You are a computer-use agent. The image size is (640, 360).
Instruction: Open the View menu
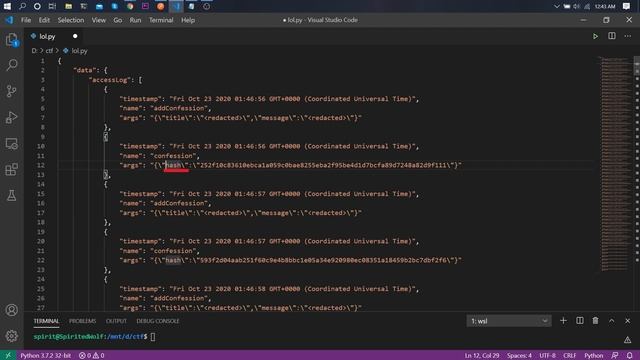pyautogui.click(x=98, y=20)
